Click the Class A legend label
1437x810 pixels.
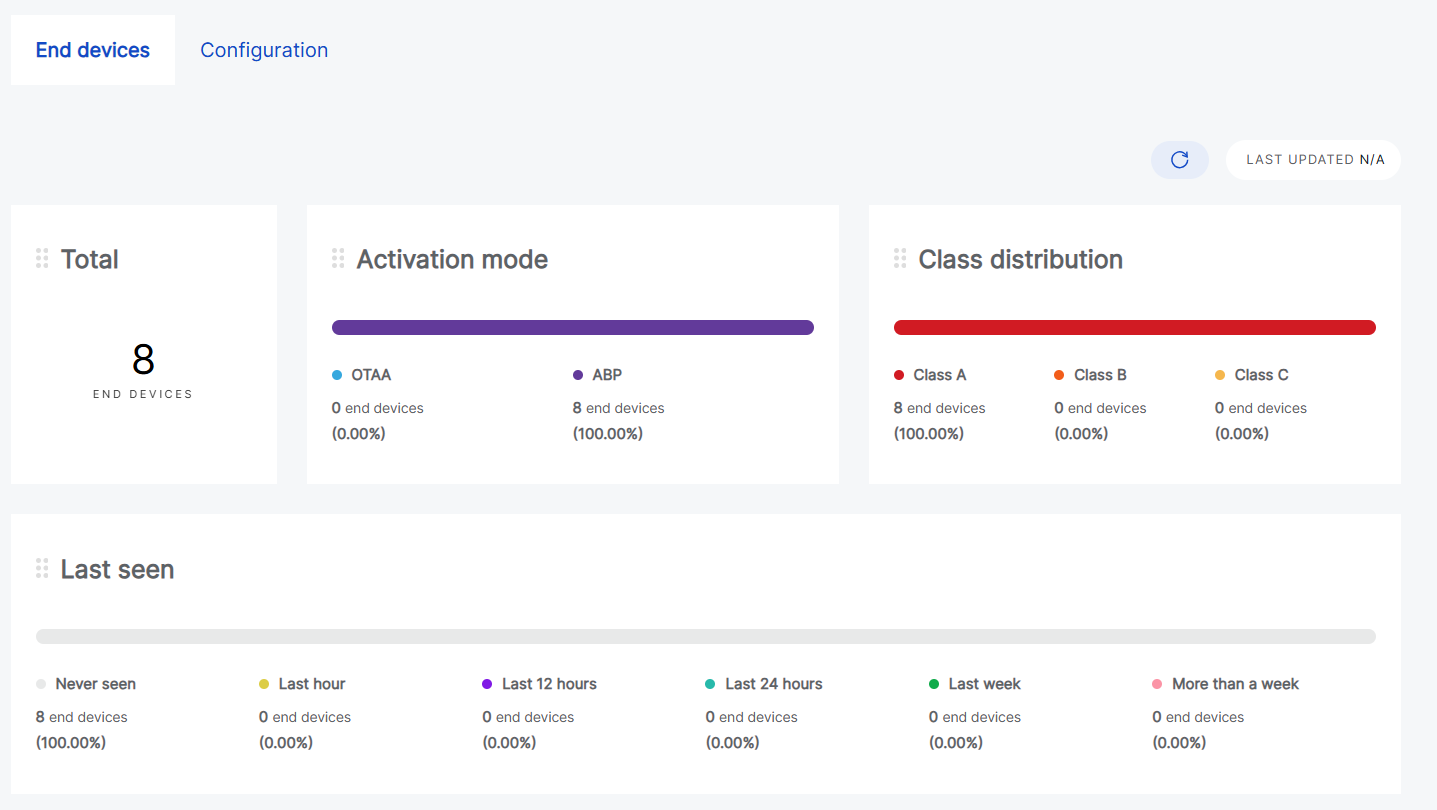point(939,375)
